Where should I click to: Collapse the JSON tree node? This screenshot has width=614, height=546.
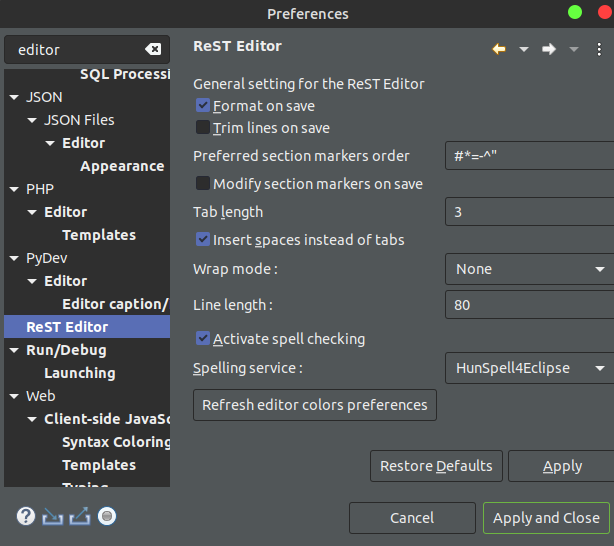coord(14,97)
